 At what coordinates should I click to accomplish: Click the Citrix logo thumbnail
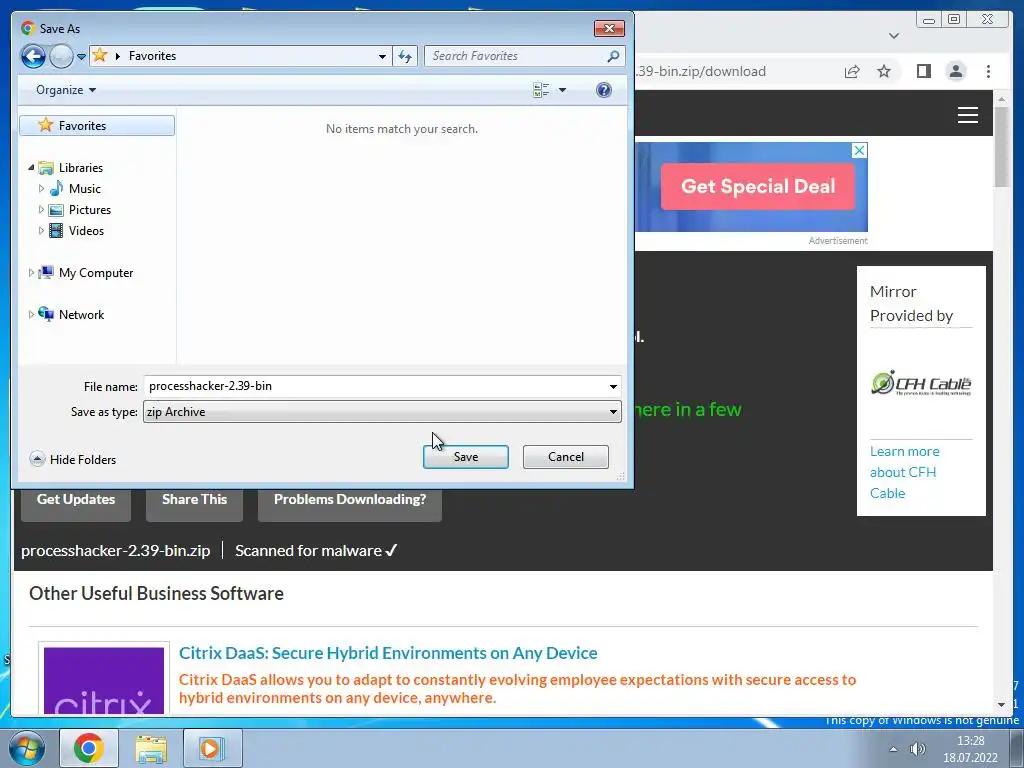pyautogui.click(x=104, y=679)
